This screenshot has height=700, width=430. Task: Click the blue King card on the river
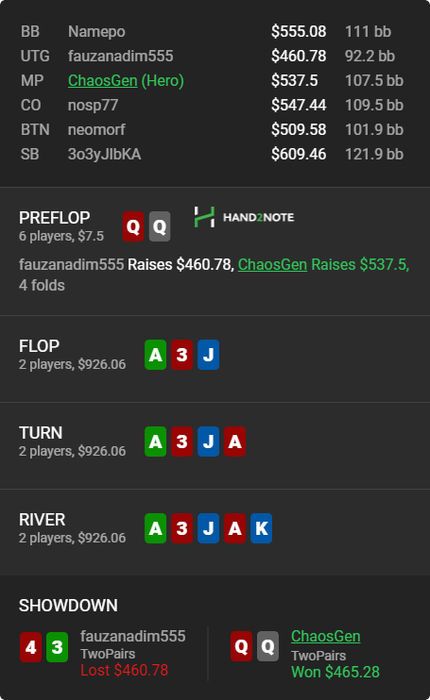coord(261,528)
